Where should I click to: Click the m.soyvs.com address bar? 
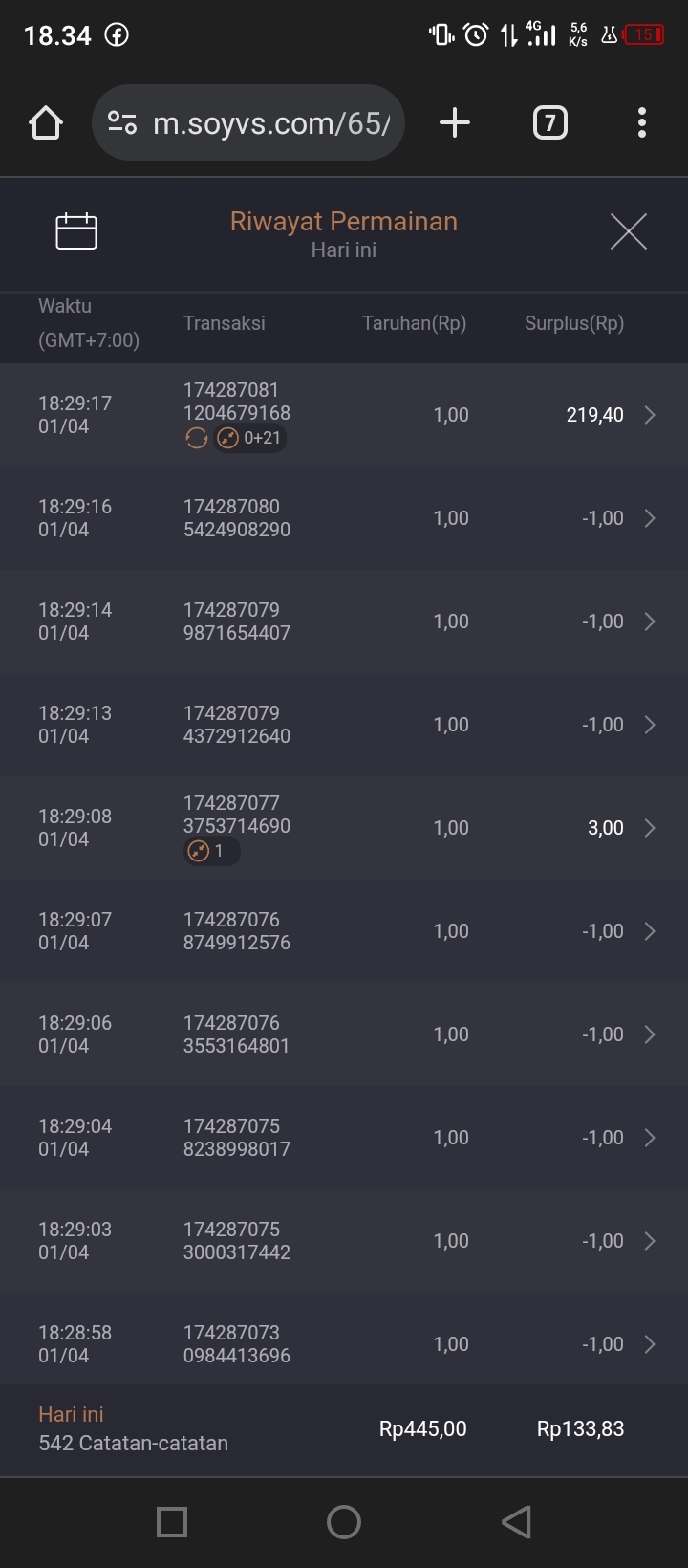pos(271,122)
